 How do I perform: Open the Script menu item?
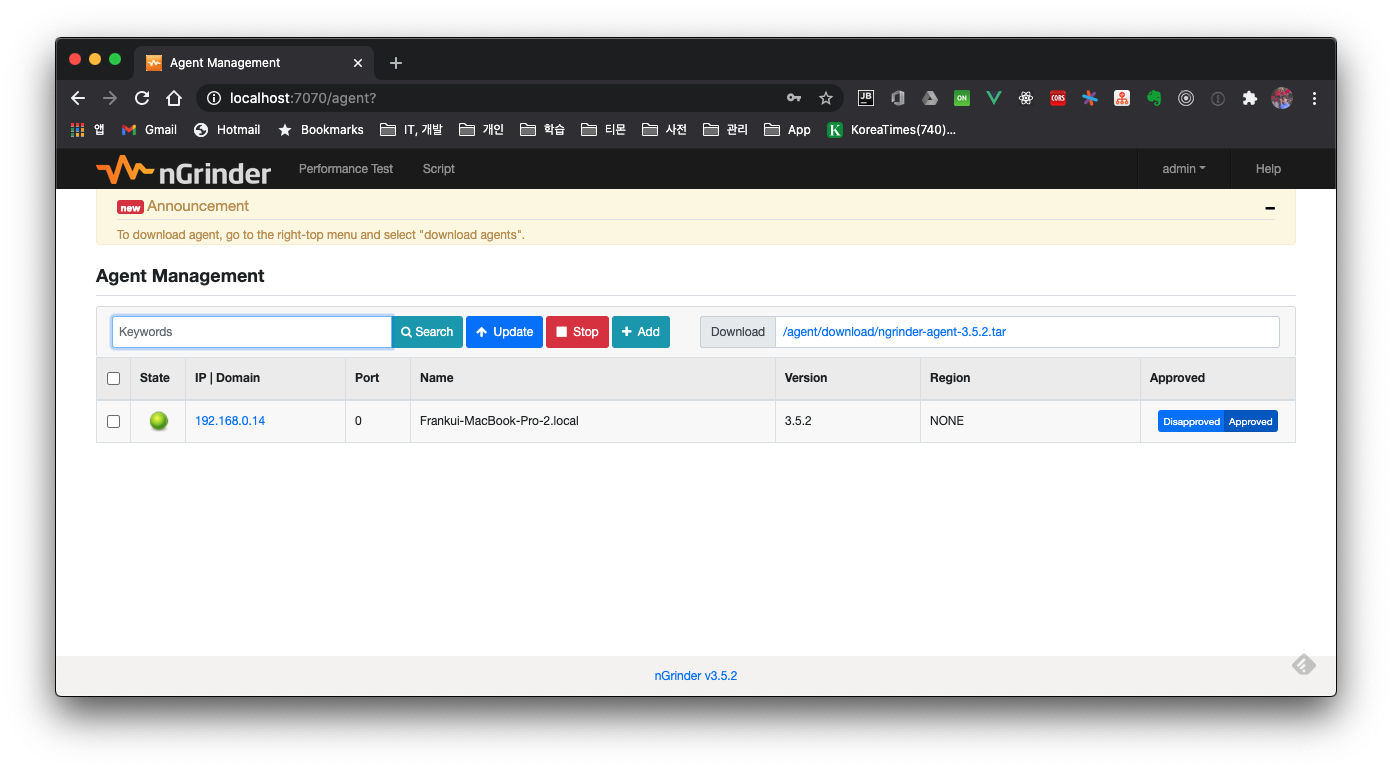pyautogui.click(x=438, y=169)
